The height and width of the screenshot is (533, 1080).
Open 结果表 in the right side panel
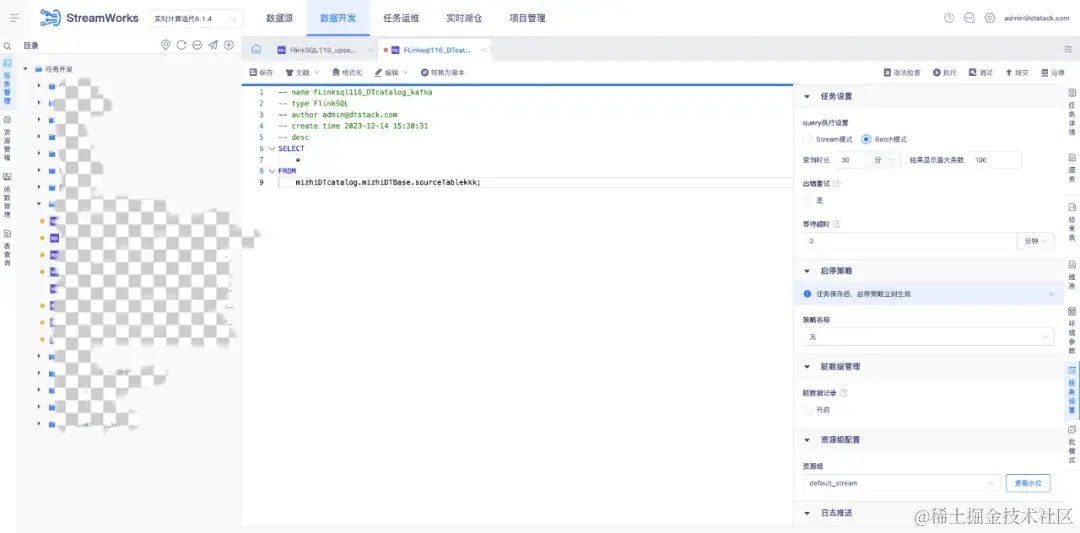coord(1072,221)
